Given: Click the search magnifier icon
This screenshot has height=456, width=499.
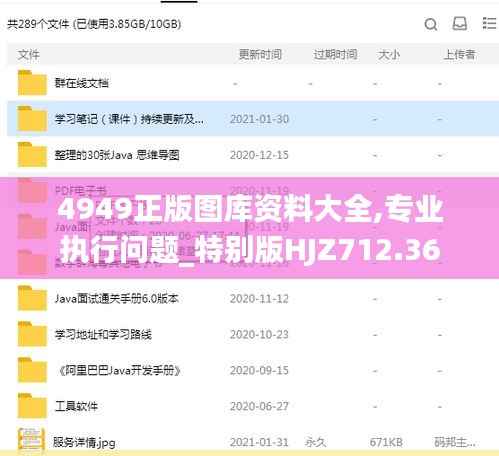Looking at the screenshot, I should click(x=431, y=24).
